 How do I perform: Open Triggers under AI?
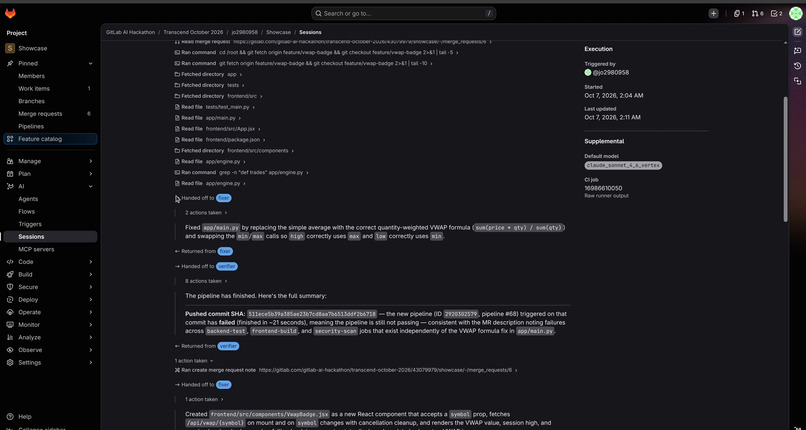coord(30,225)
